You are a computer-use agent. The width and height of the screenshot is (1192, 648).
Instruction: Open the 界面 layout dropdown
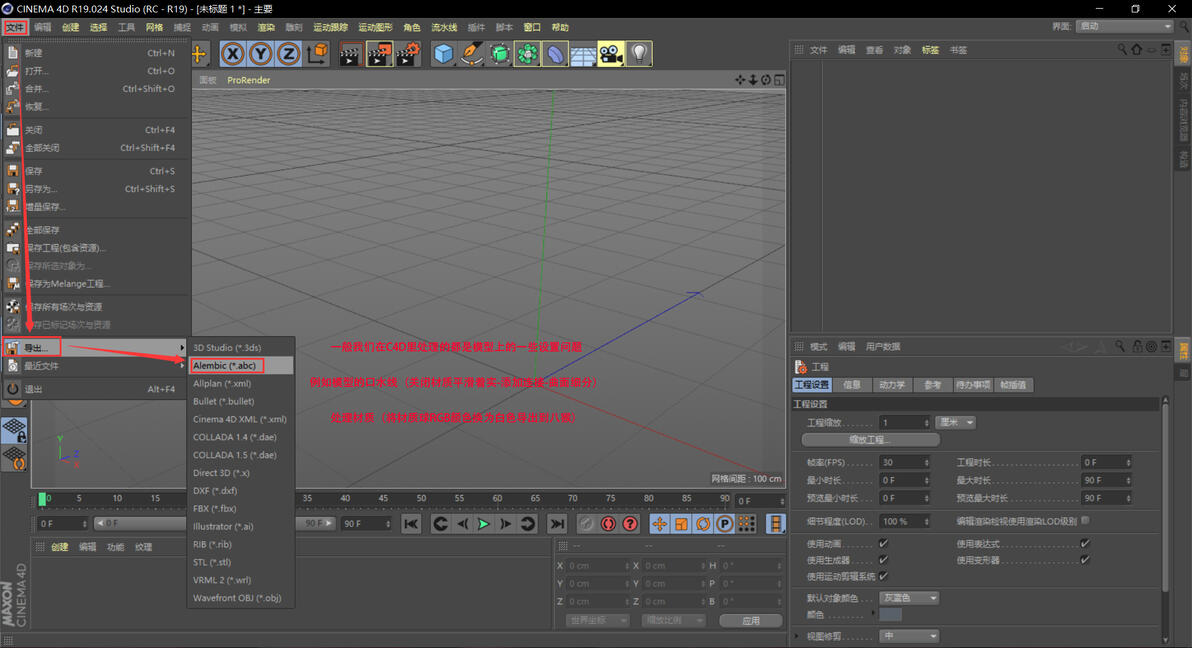(x=1125, y=26)
